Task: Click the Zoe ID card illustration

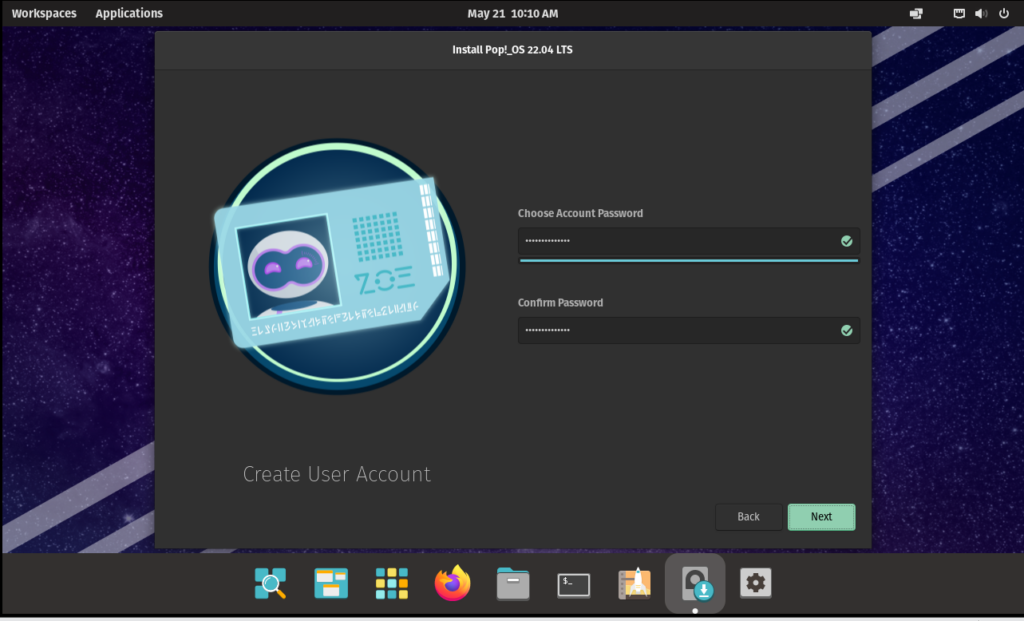Action: [333, 263]
